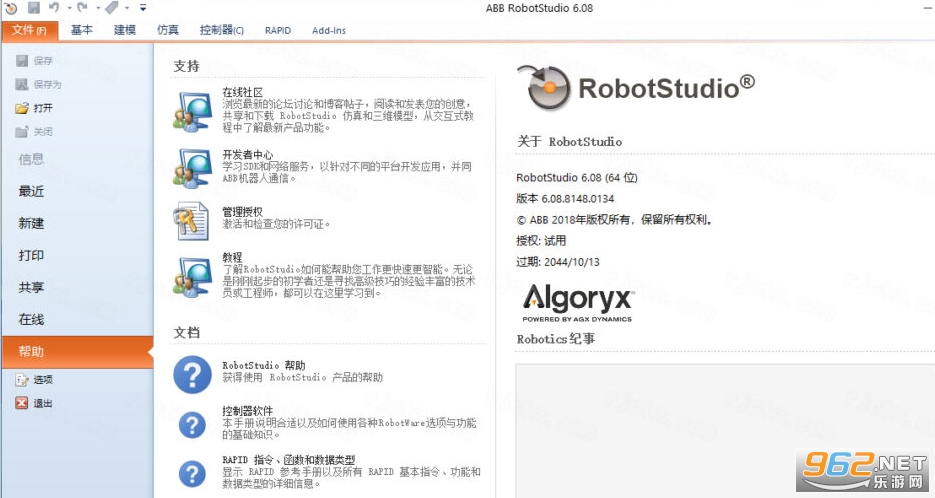935x498 pixels.
Task: Click the RobotStudio logo in the about panel
Action: (636, 88)
